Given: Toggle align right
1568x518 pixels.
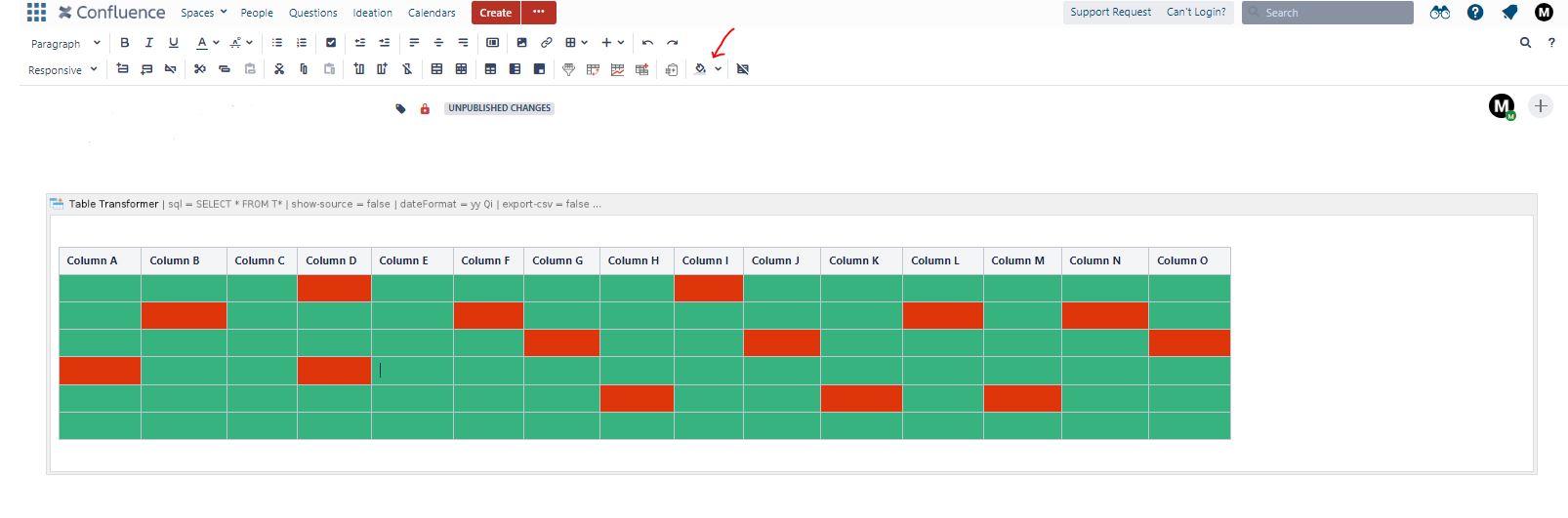Looking at the screenshot, I should click(463, 43).
